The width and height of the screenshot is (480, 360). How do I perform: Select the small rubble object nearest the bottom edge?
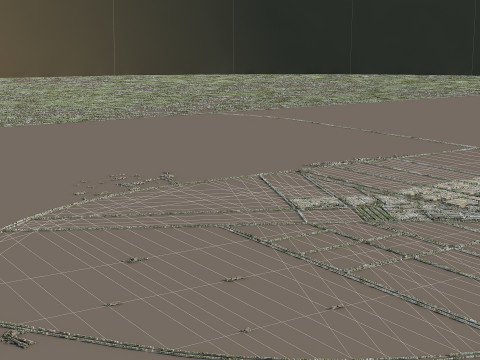pyautogui.click(x=246, y=330)
